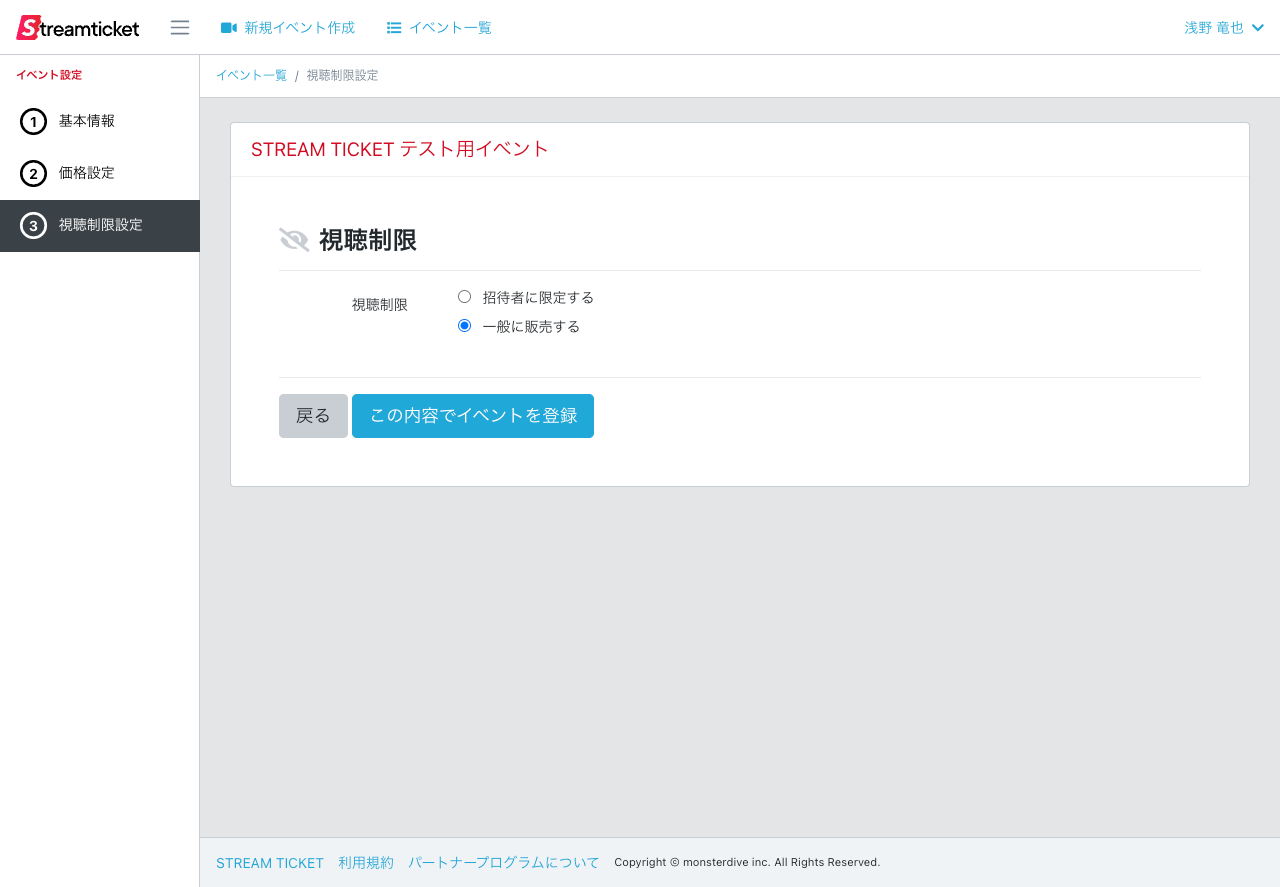
Task: Select 一般に販売する radio option
Action: (x=464, y=326)
